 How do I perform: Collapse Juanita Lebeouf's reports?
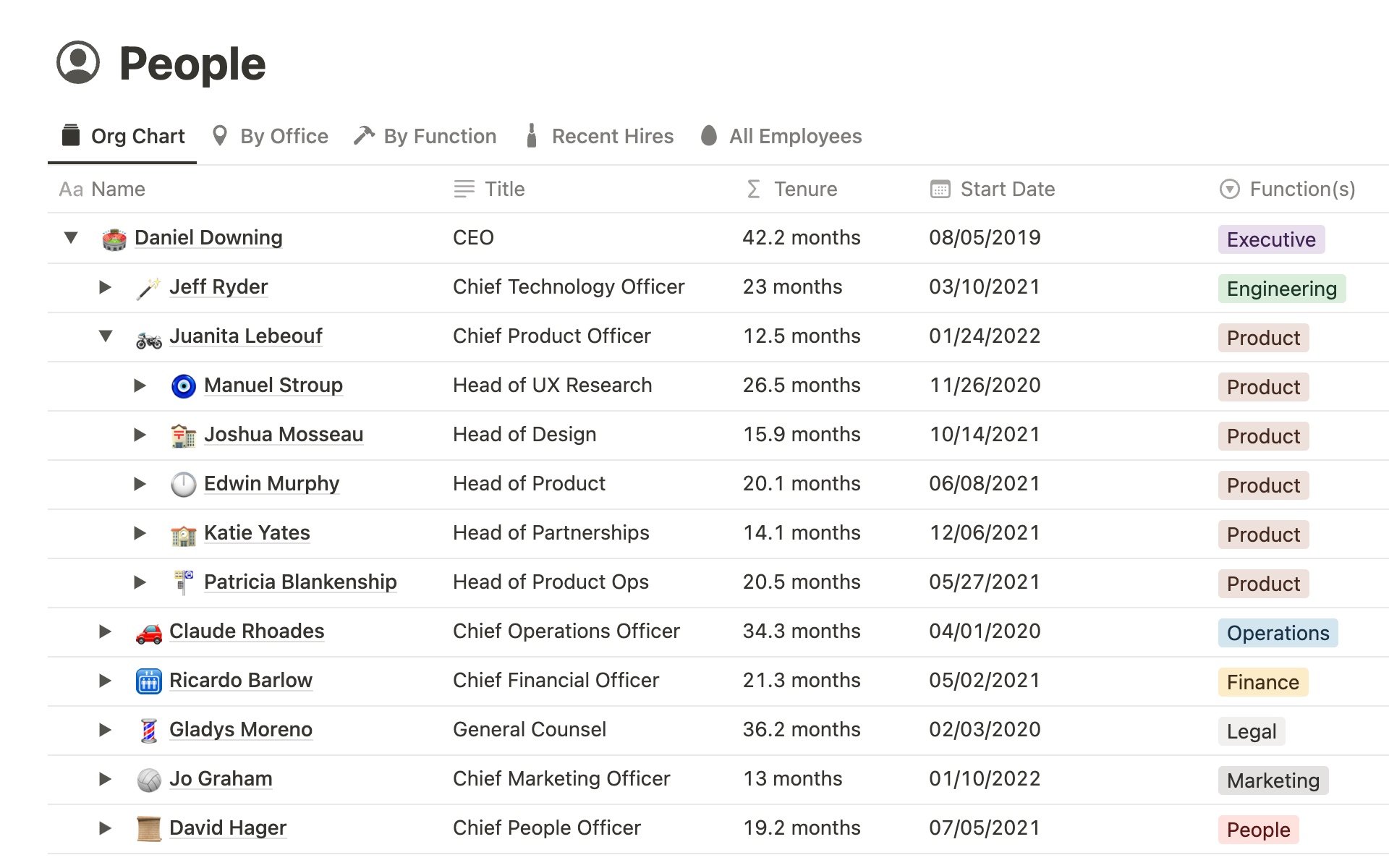[x=106, y=336]
